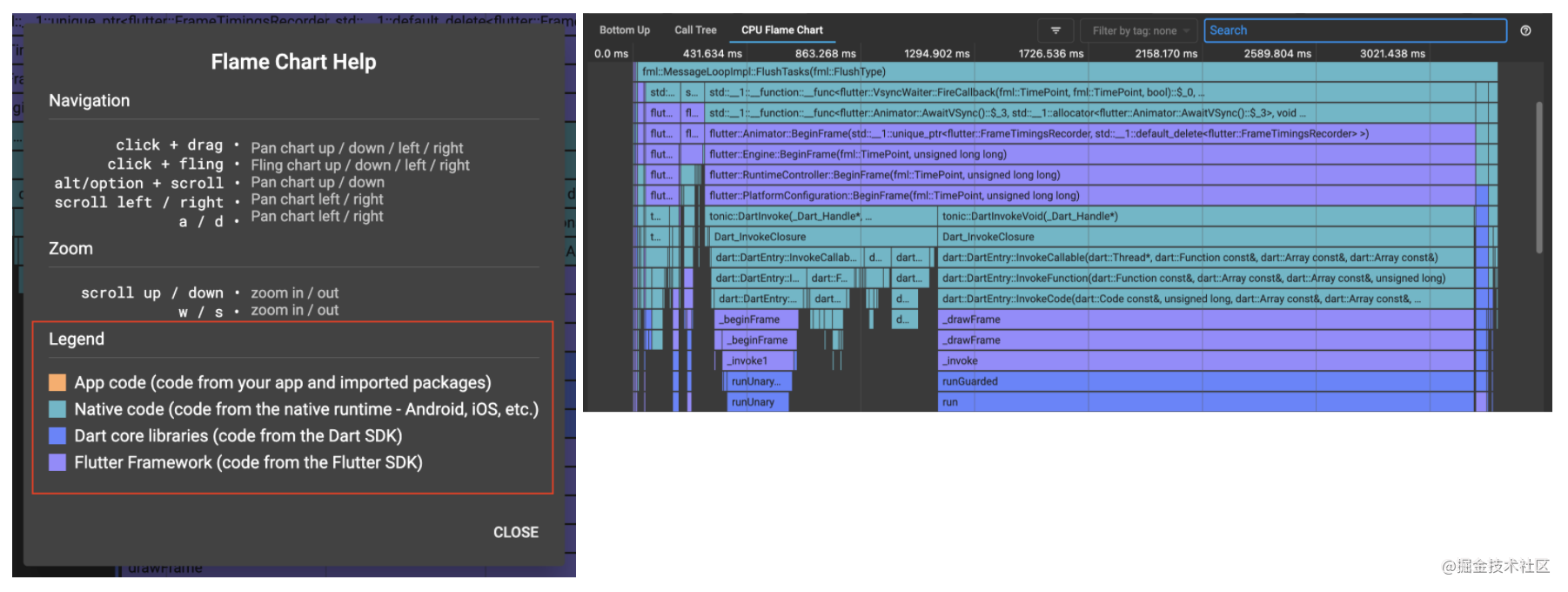Select the flutter::Animator::BeginFrame frame
Screen dimensions: 1568x592
tap(1090, 133)
